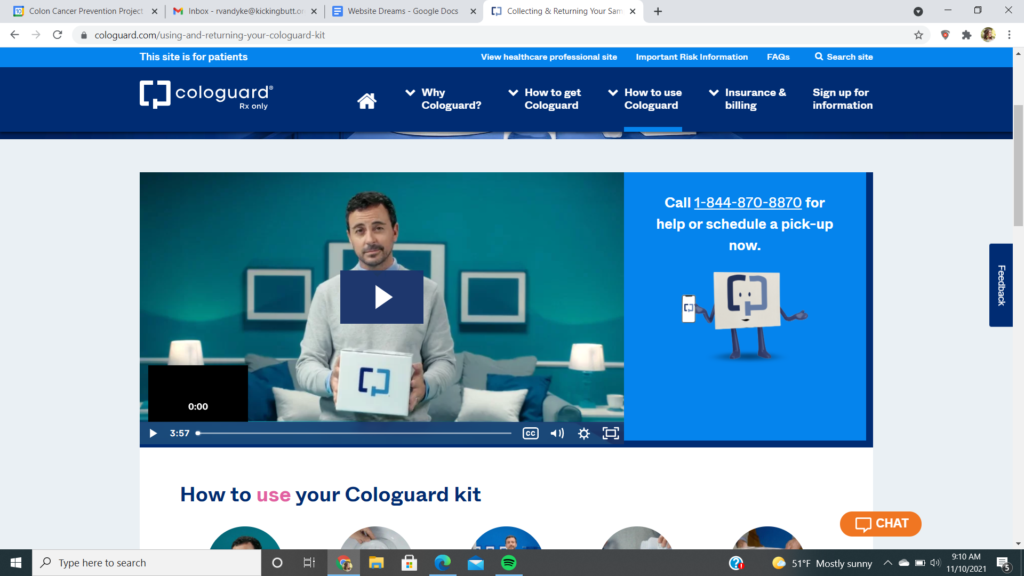Toggle closed captions on the video
1024x576 pixels.
coord(531,433)
